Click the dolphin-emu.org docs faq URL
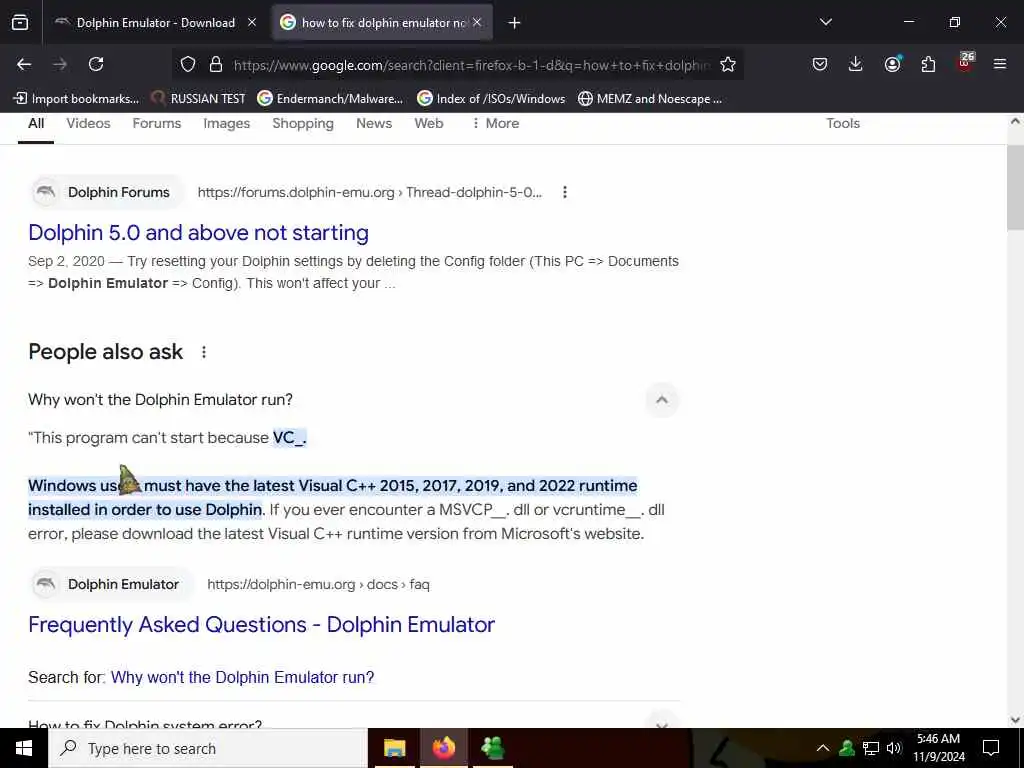Image resolution: width=1024 pixels, height=768 pixels. coord(318,584)
